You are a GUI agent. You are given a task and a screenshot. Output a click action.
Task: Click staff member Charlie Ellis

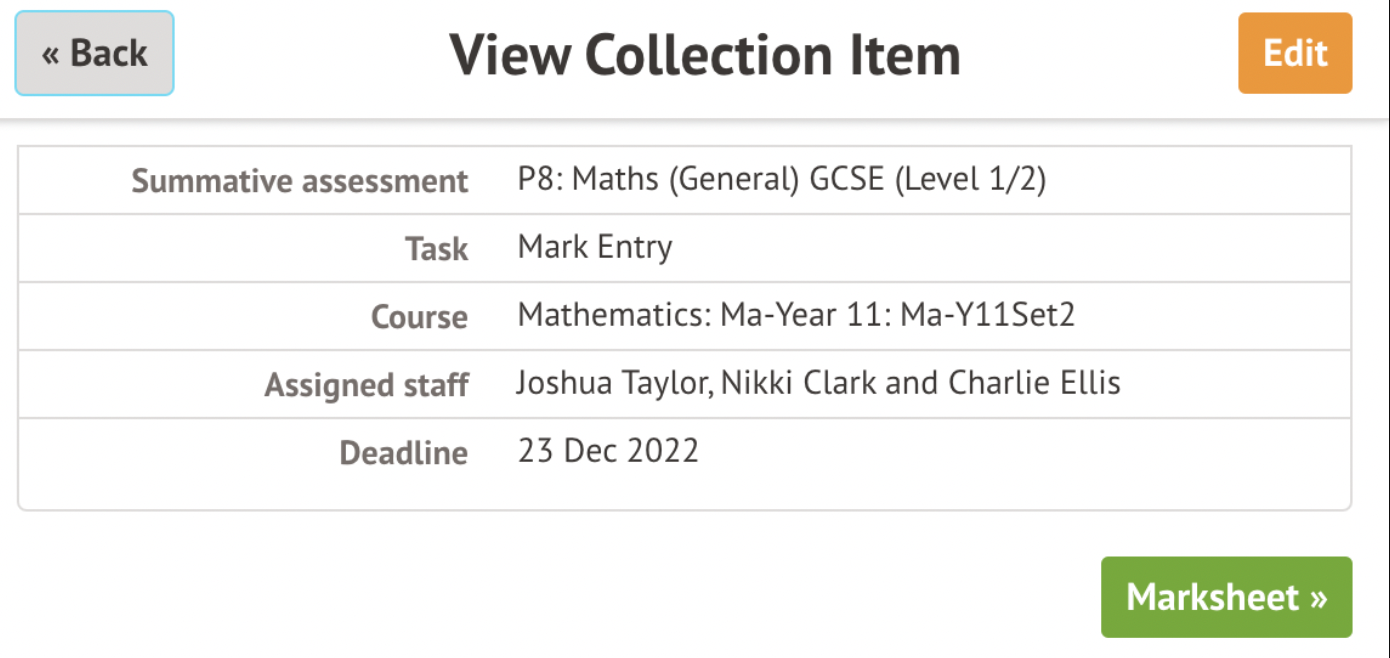(1034, 383)
